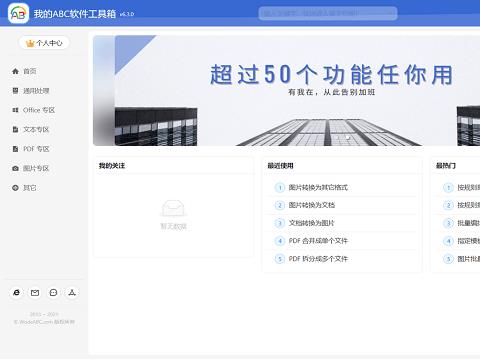Image resolution: width=480 pixels, height=360 pixels.
Task: Open the 文本专区 section
Action: point(31,129)
